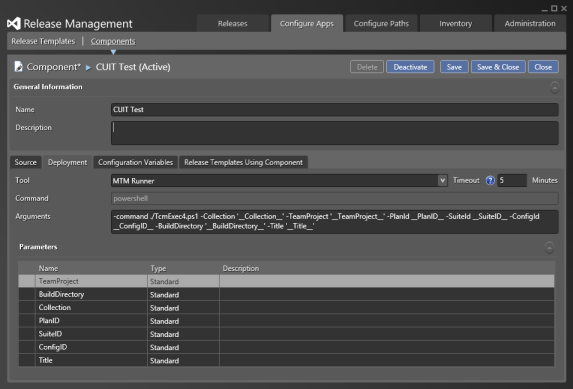Viewport: 573px width, 389px height.
Task: Click the Save button
Action: pos(454,67)
